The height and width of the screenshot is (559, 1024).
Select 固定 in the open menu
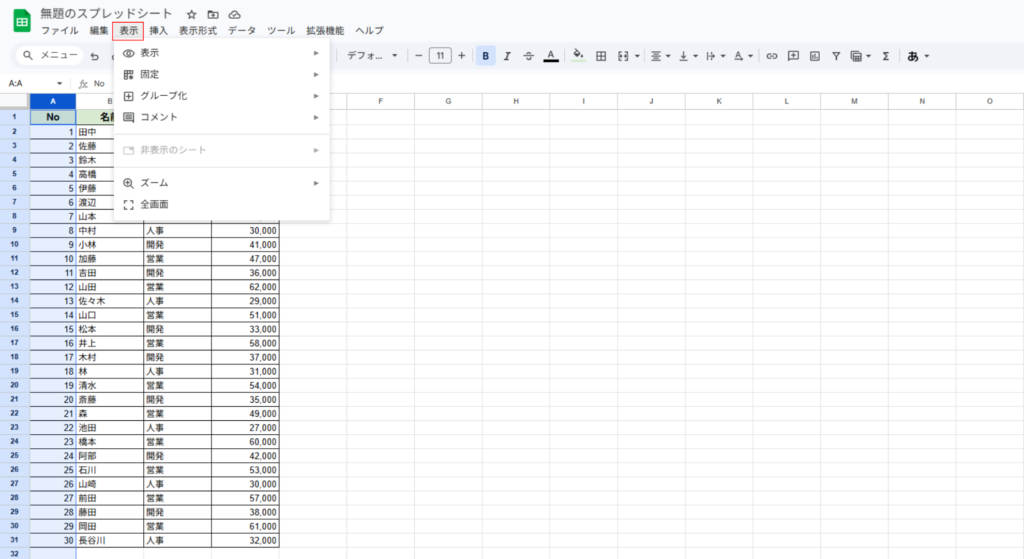(220, 74)
